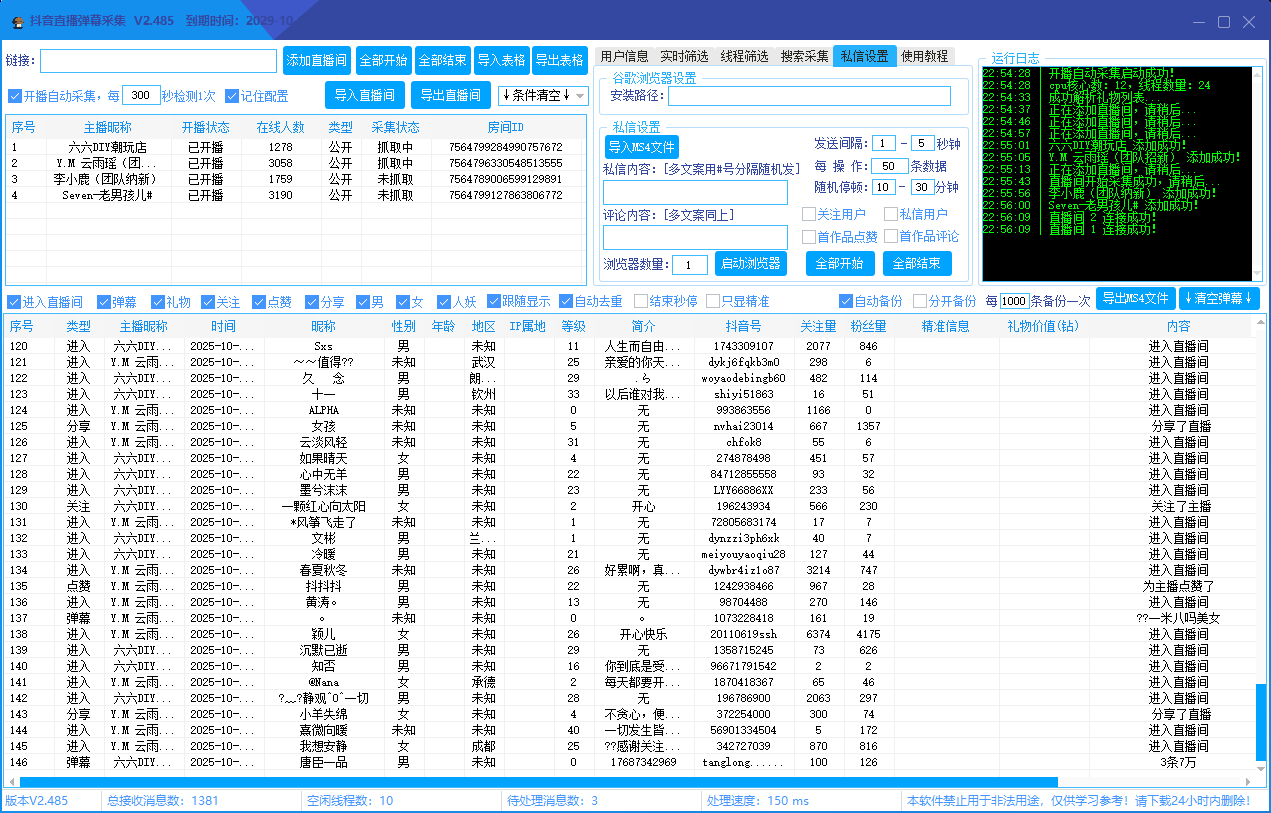Viewport: 1271px width, 813px height.
Task: Sort the table by 粉丝量 column header
Action: (868, 326)
